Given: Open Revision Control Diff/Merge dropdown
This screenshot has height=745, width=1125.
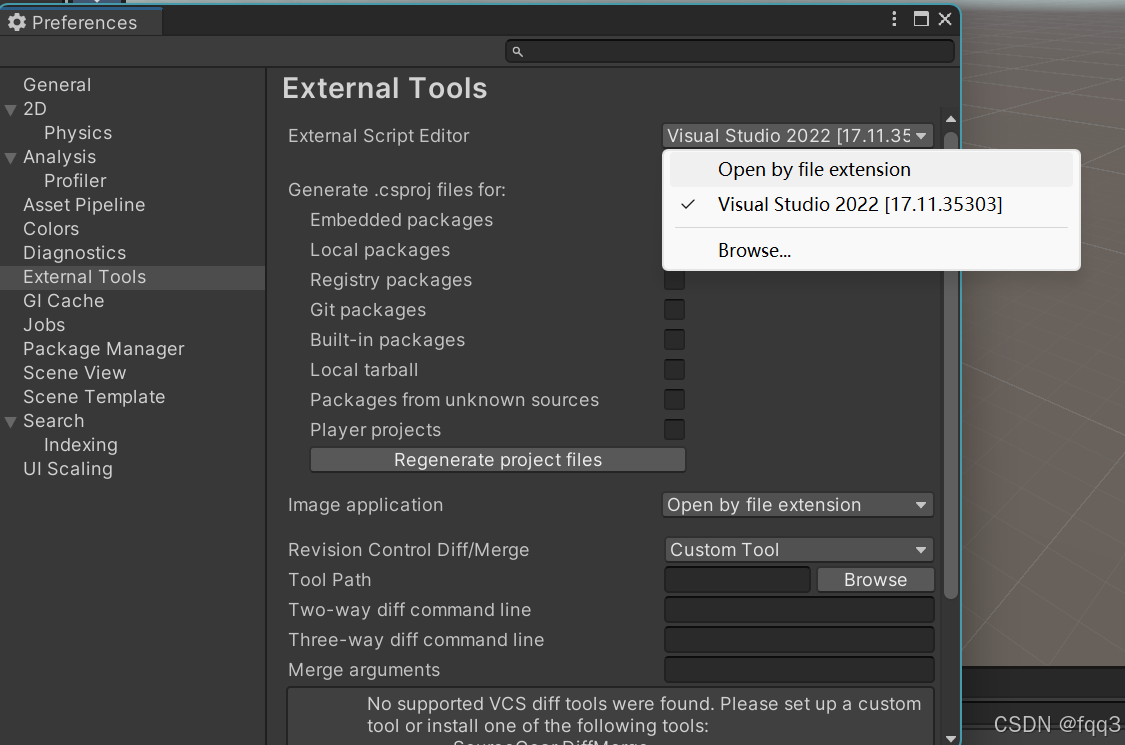Looking at the screenshot, I should click(x=799, y=550).
